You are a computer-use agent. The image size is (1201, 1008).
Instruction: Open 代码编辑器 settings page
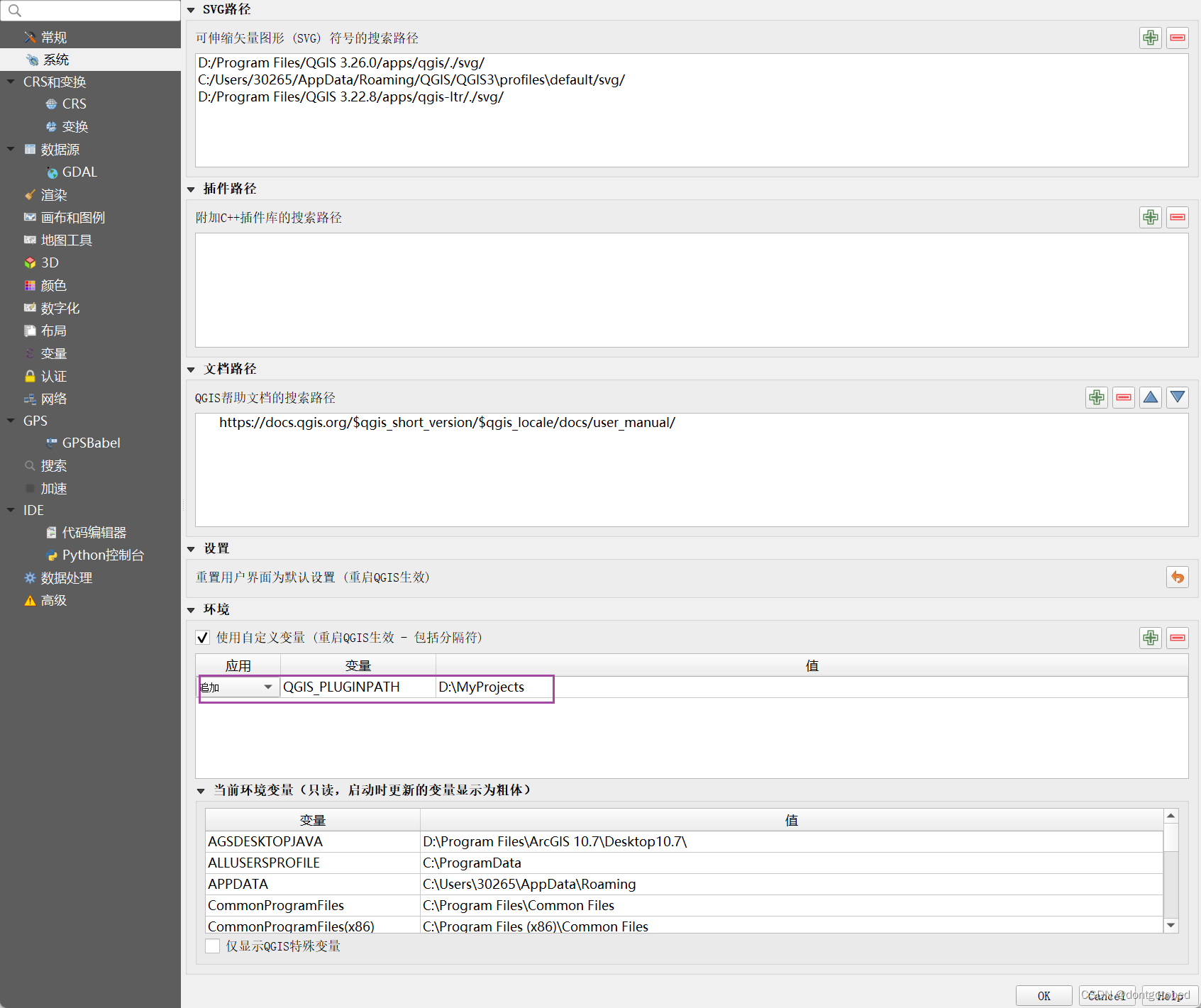[x=94, y=532]
